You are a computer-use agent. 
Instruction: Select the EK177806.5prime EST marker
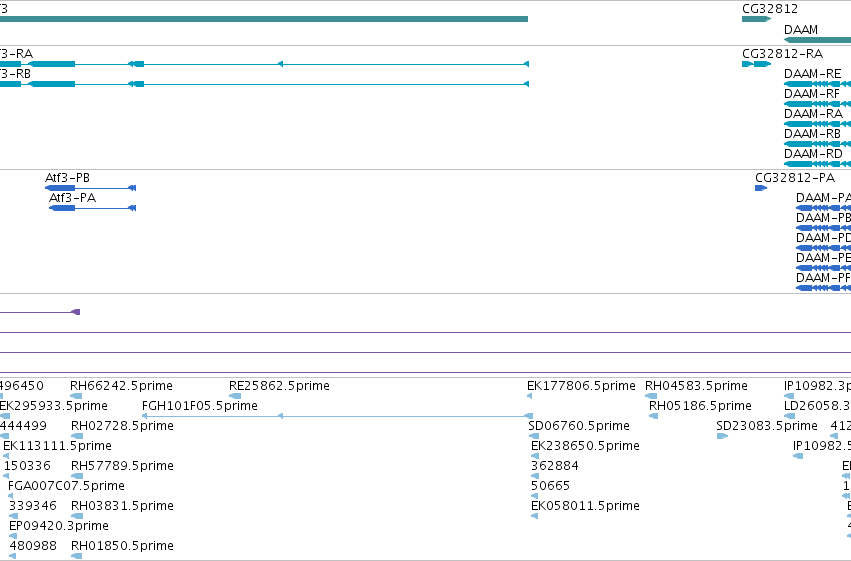coord(530,396)
